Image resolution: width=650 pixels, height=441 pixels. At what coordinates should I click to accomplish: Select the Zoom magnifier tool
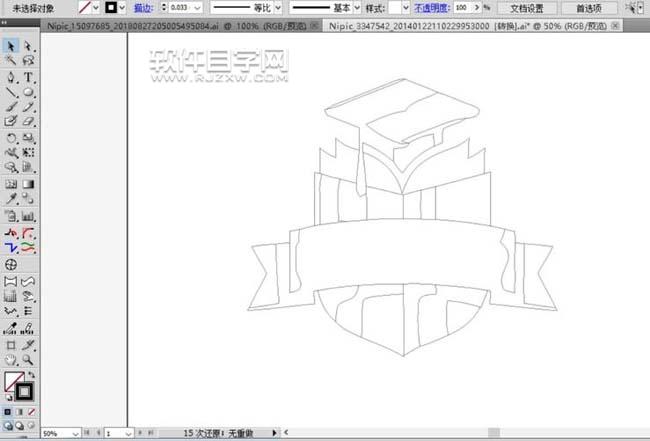(x=28, y=360)
